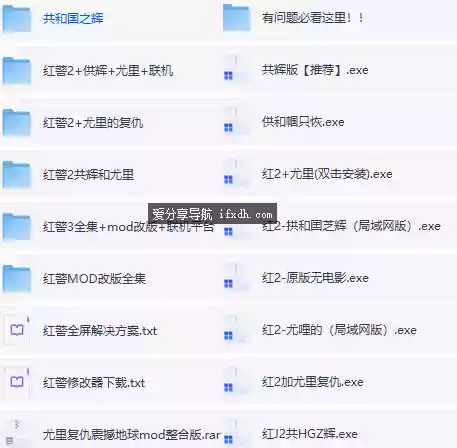Open folder icon for 有问题必看这里
This screenshot has height=448, width=457.
tap(237, 18)
